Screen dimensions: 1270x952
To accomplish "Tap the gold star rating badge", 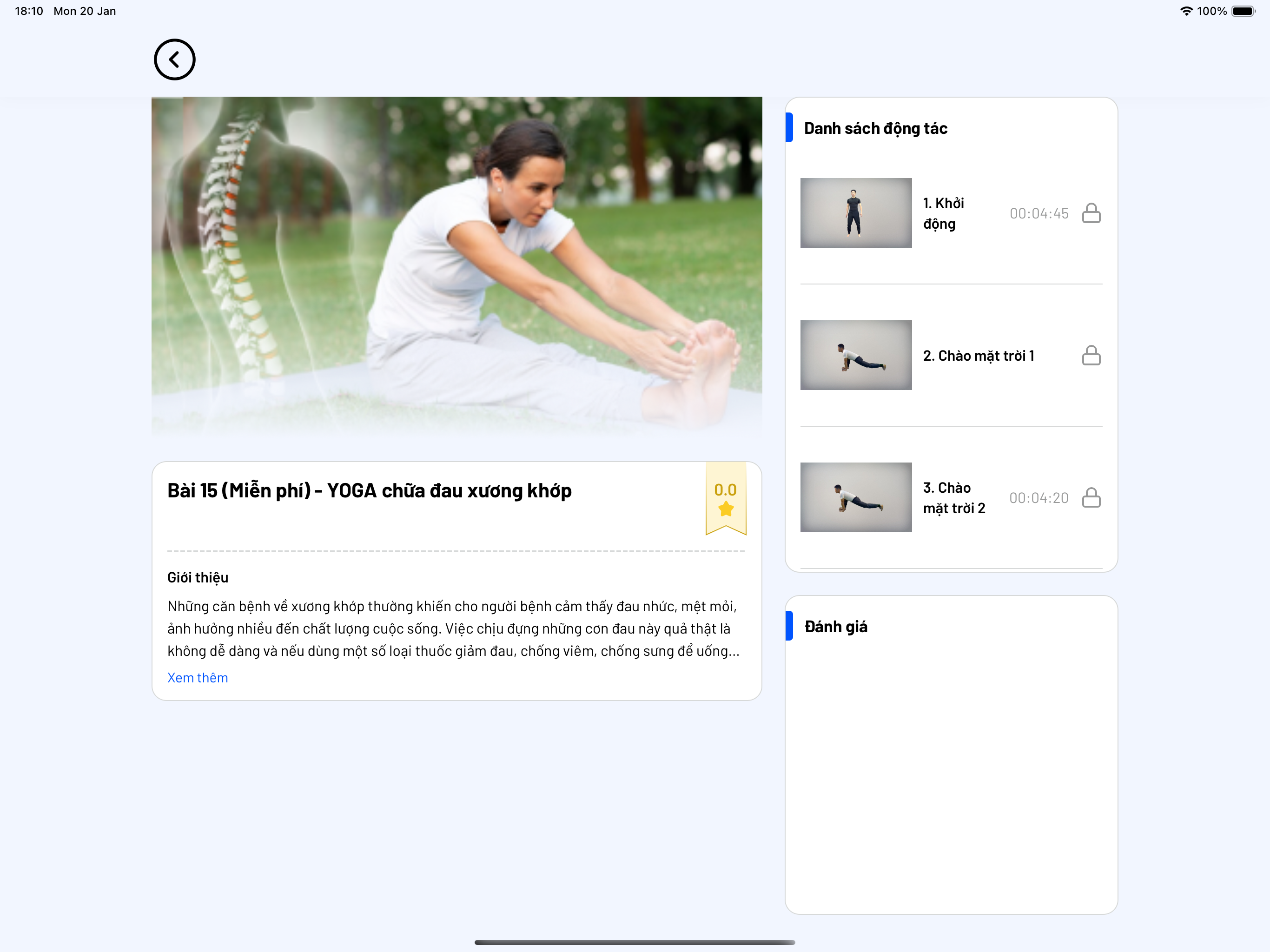I will [726, 498].
